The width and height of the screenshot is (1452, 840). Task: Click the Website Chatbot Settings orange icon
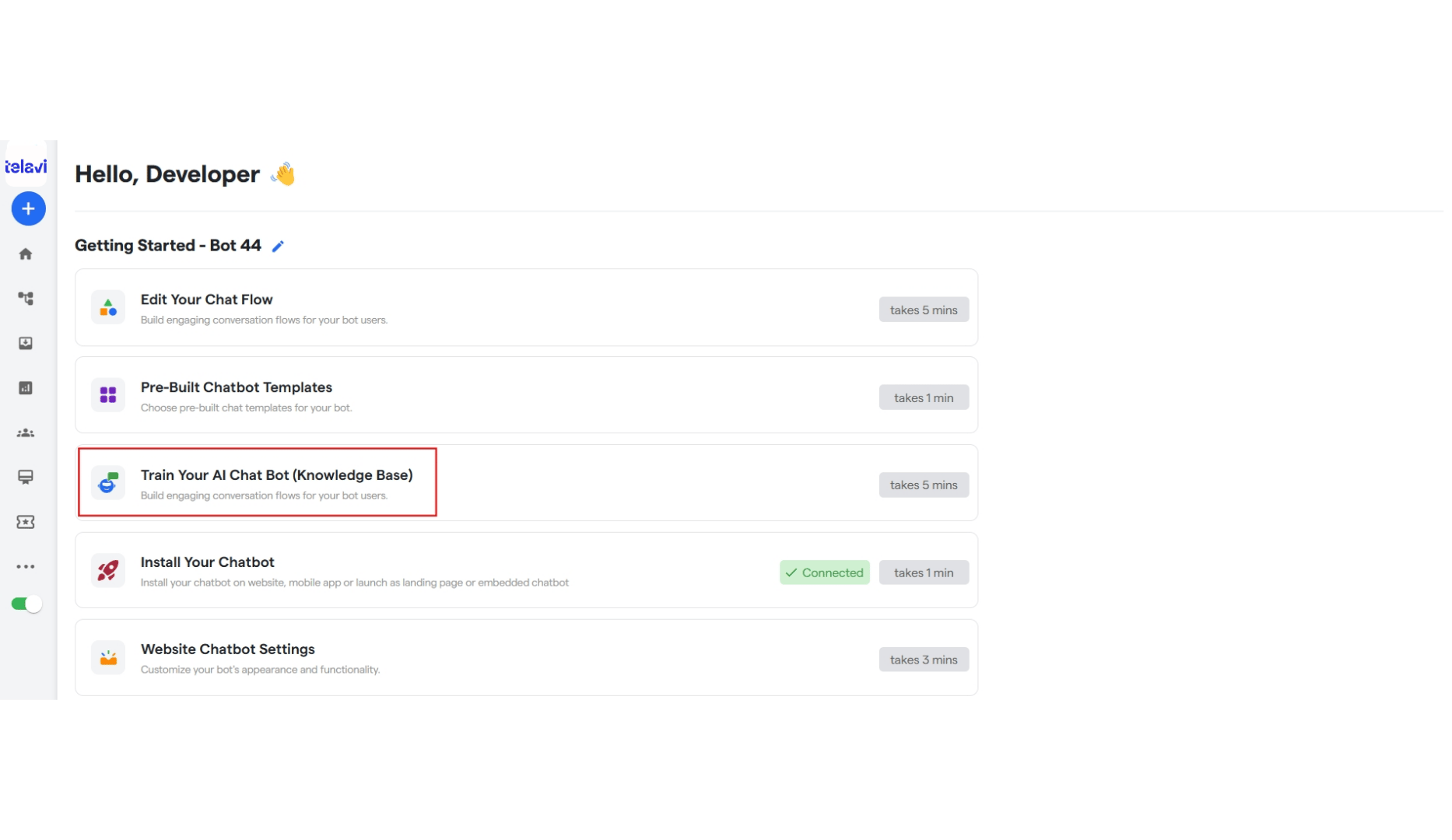tap(108, 658)
